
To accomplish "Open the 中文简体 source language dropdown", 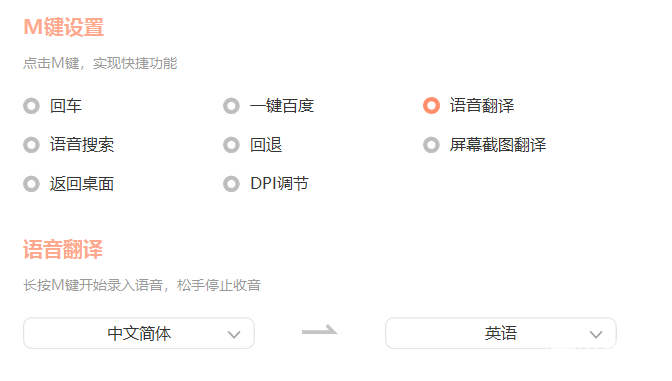I will click(139, 333).
